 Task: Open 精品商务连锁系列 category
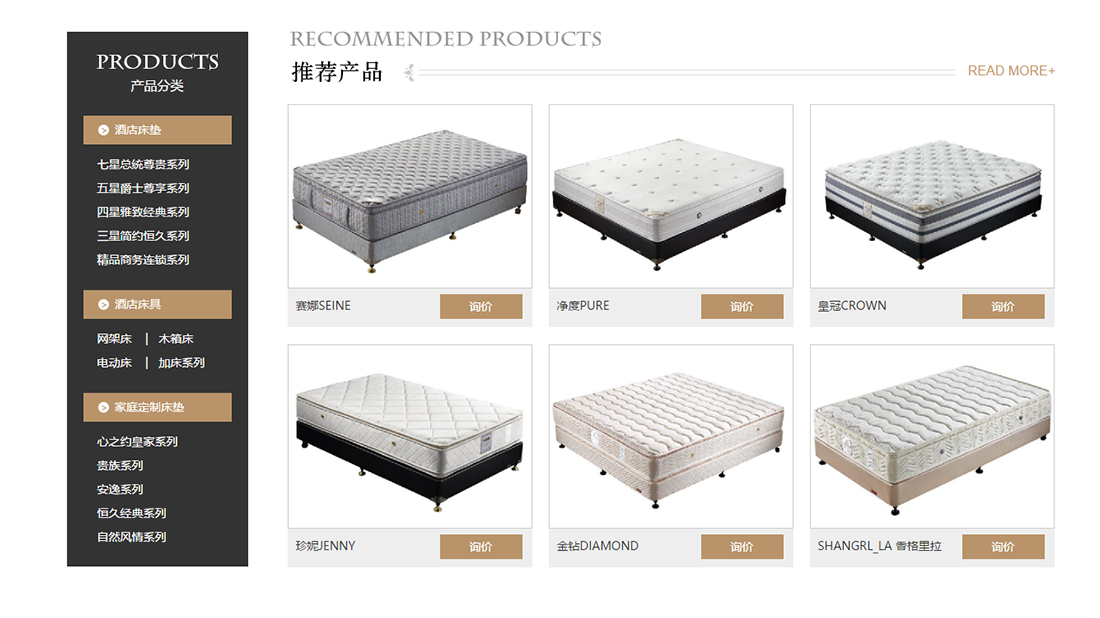point(143,260)
